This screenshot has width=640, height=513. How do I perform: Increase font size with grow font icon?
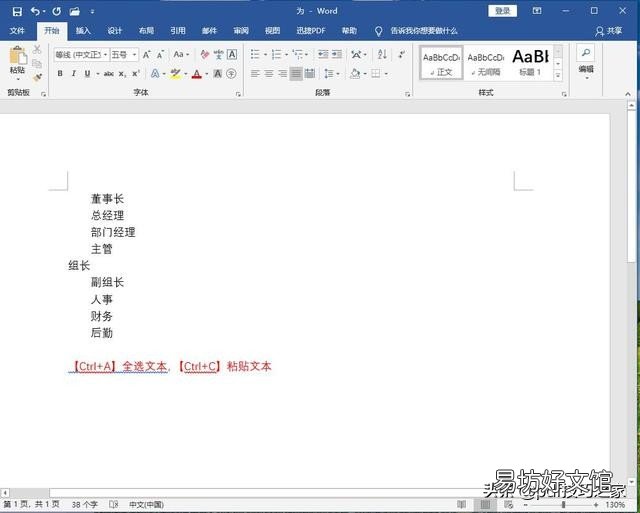tap(147, 54)
